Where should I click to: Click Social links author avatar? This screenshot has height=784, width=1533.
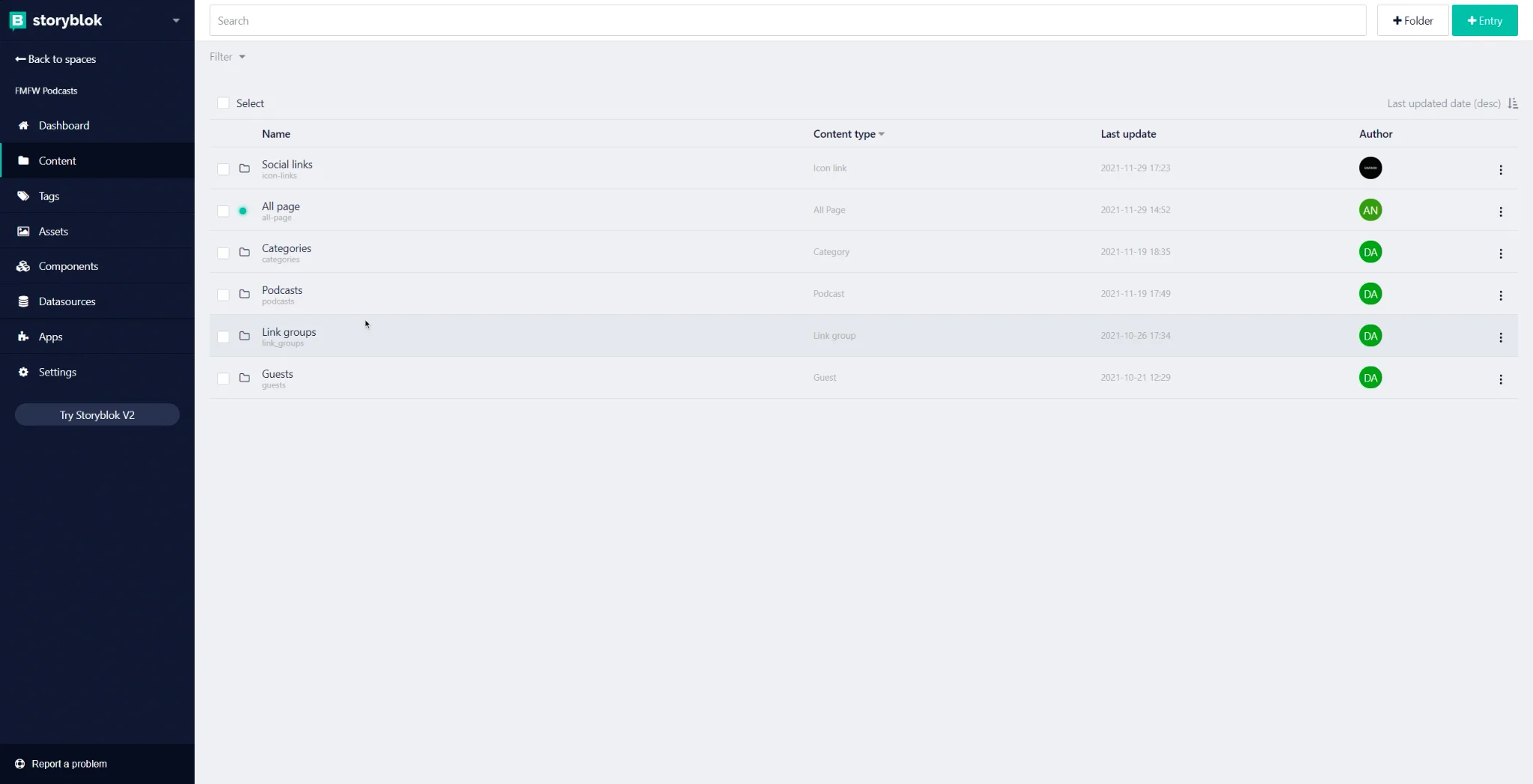1370,168
